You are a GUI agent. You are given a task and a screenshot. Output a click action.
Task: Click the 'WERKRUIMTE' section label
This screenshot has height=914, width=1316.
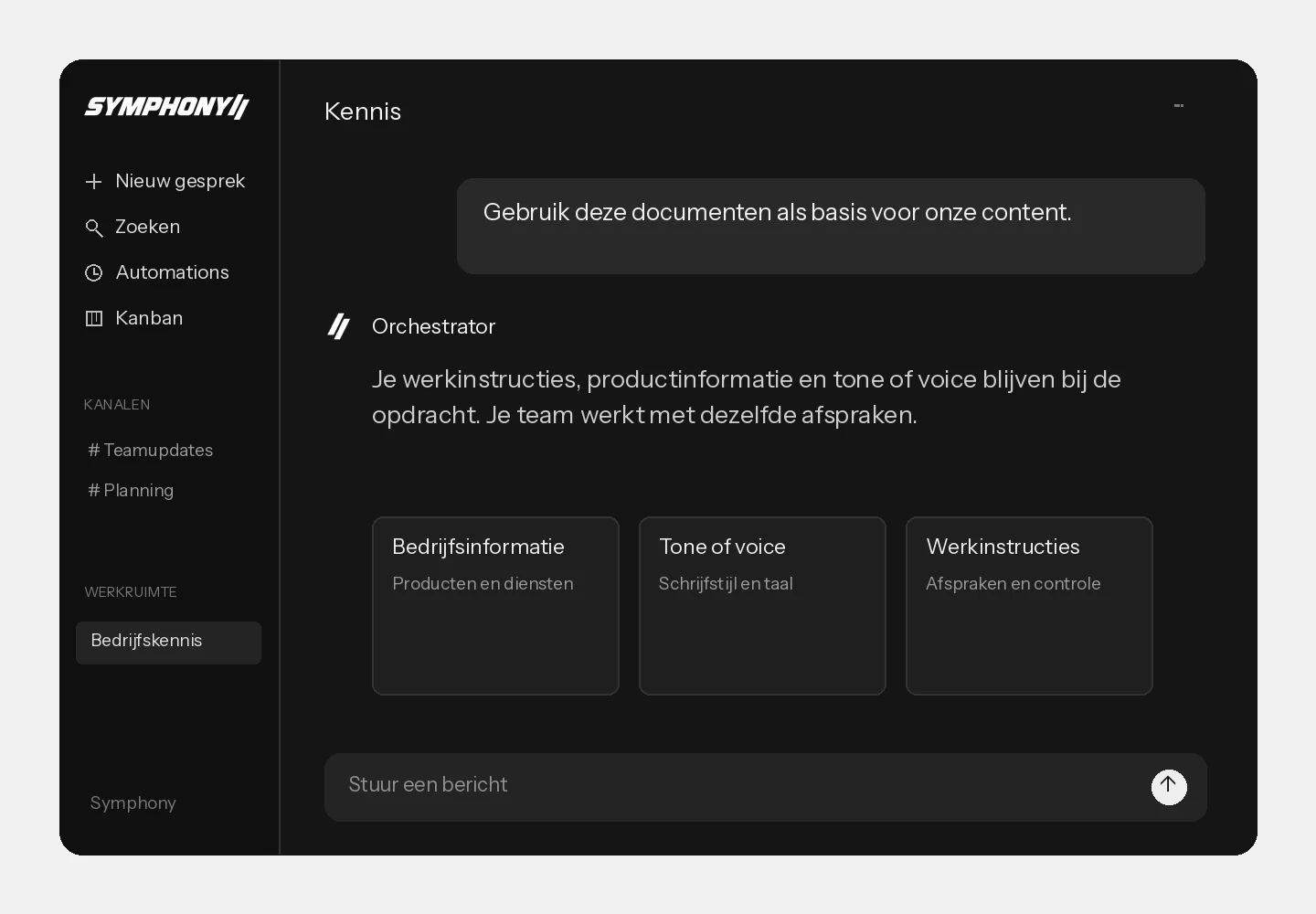click(x=131, y=591)
